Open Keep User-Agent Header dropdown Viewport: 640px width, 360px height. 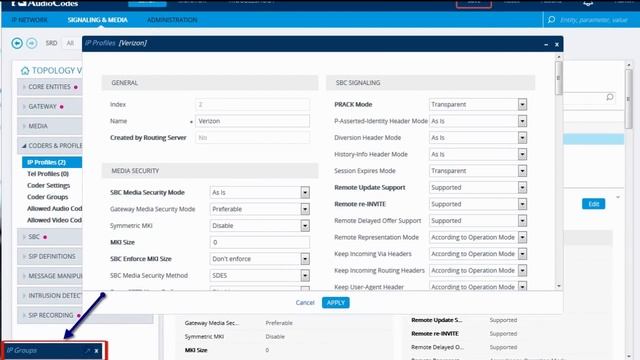click(522, 287)
